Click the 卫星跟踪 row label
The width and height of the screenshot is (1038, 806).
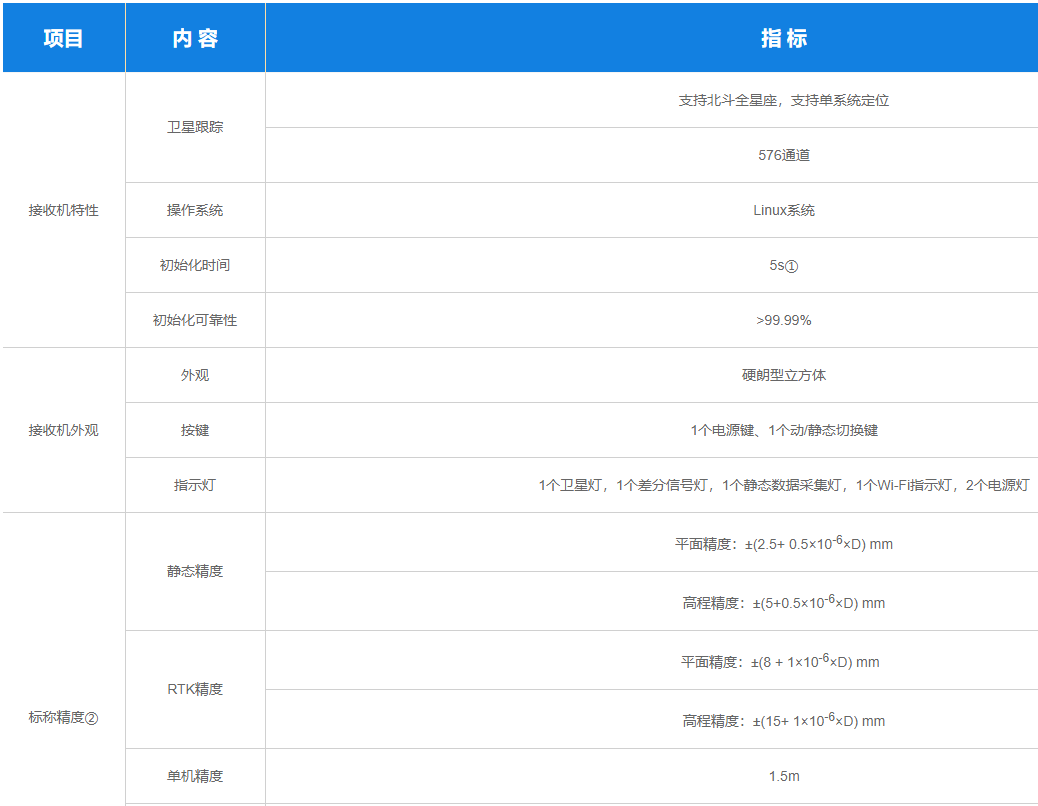(195, 128)
